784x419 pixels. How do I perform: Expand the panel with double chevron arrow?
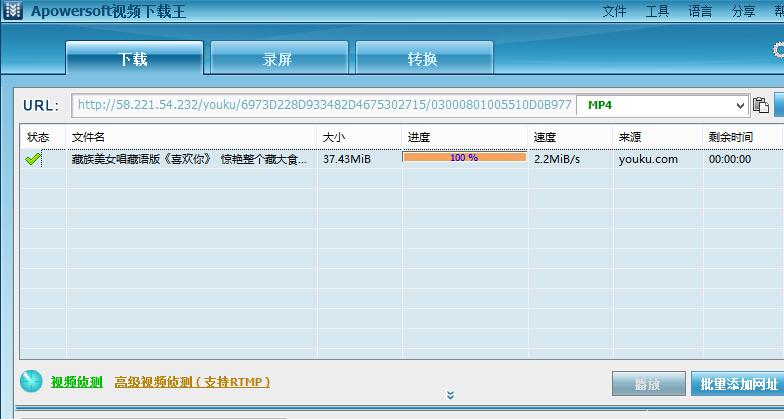click(450, 395)
